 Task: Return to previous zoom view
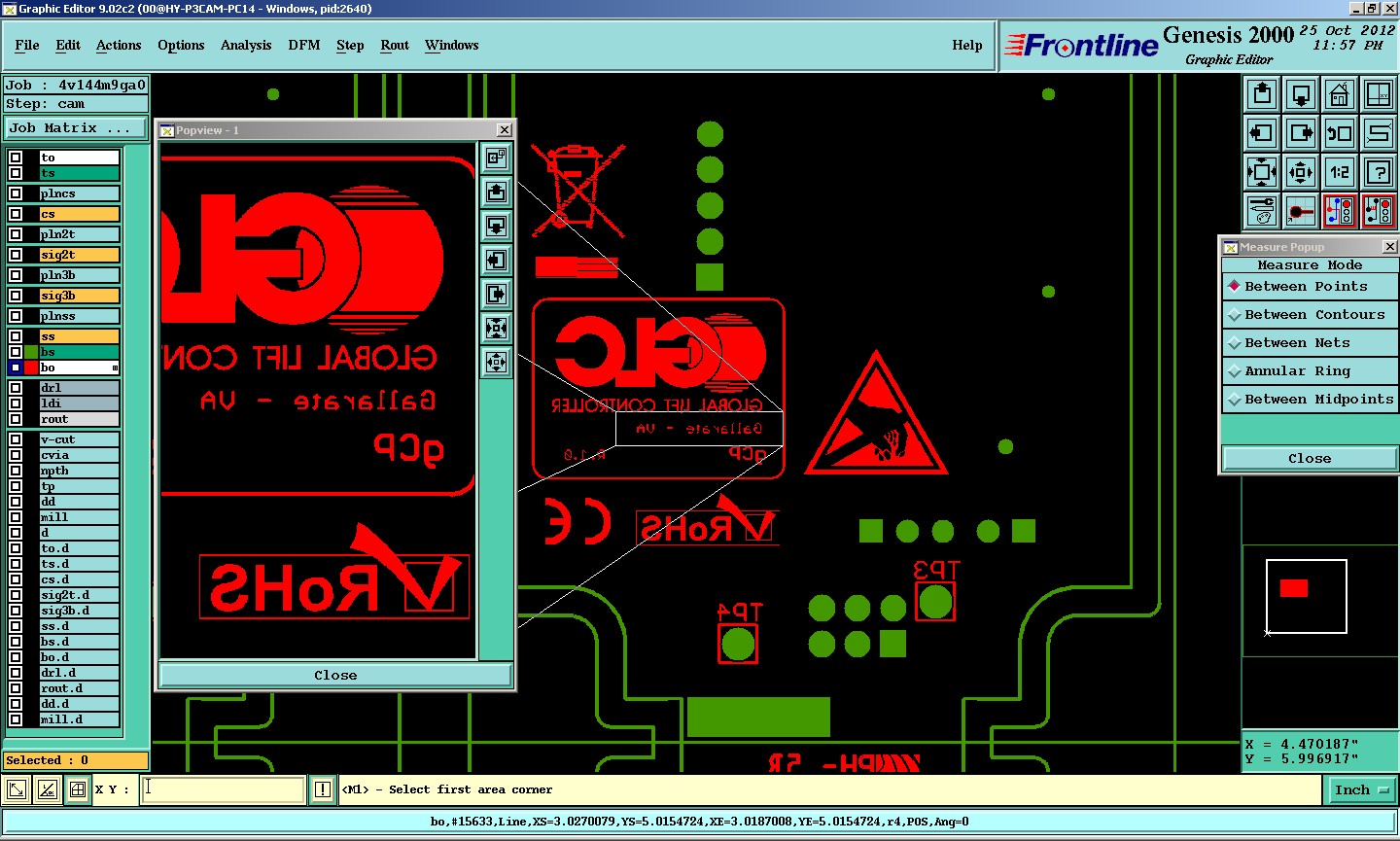[1340, 133]
